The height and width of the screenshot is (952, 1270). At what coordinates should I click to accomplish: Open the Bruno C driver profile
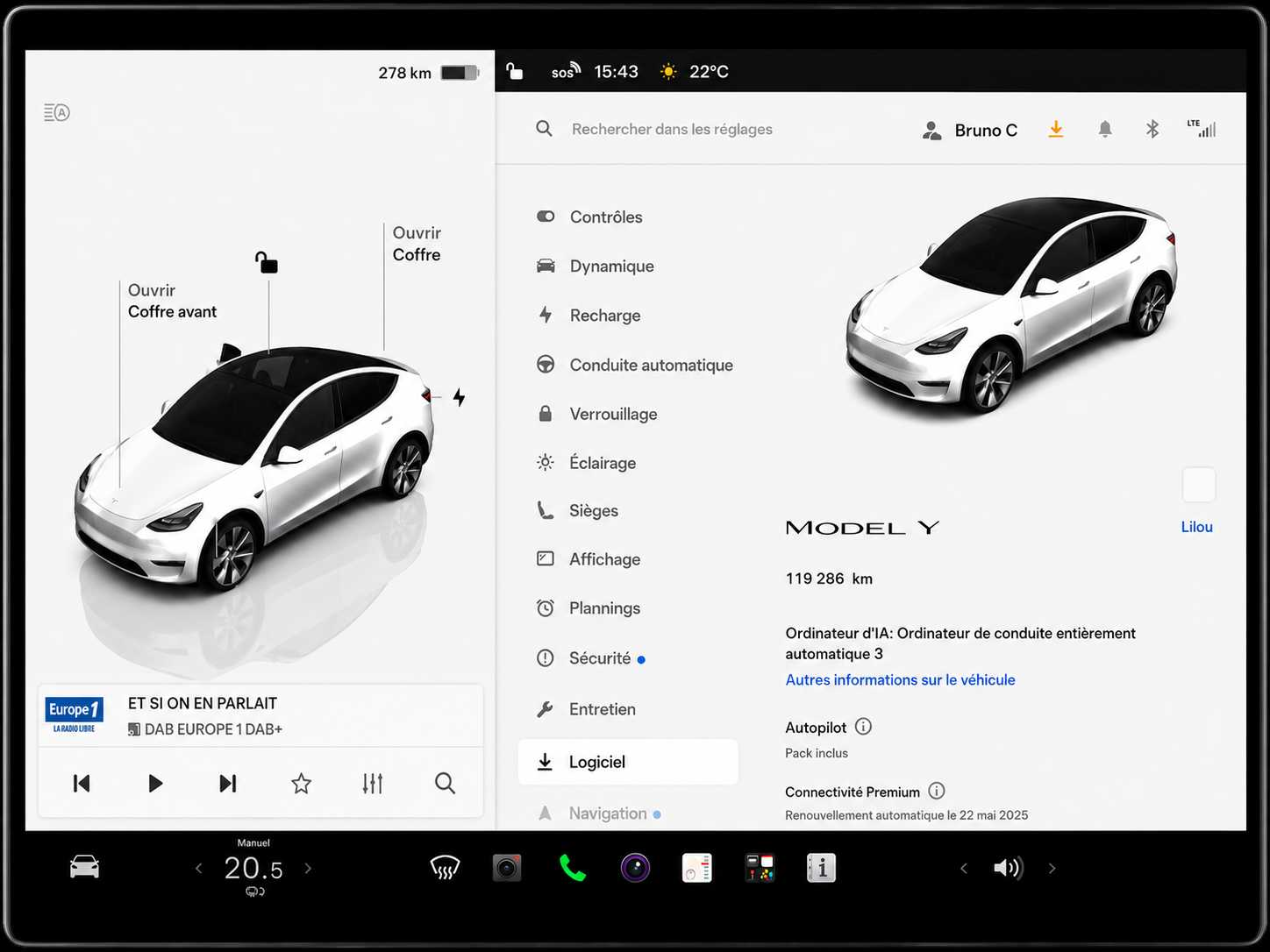click(969, 131)
